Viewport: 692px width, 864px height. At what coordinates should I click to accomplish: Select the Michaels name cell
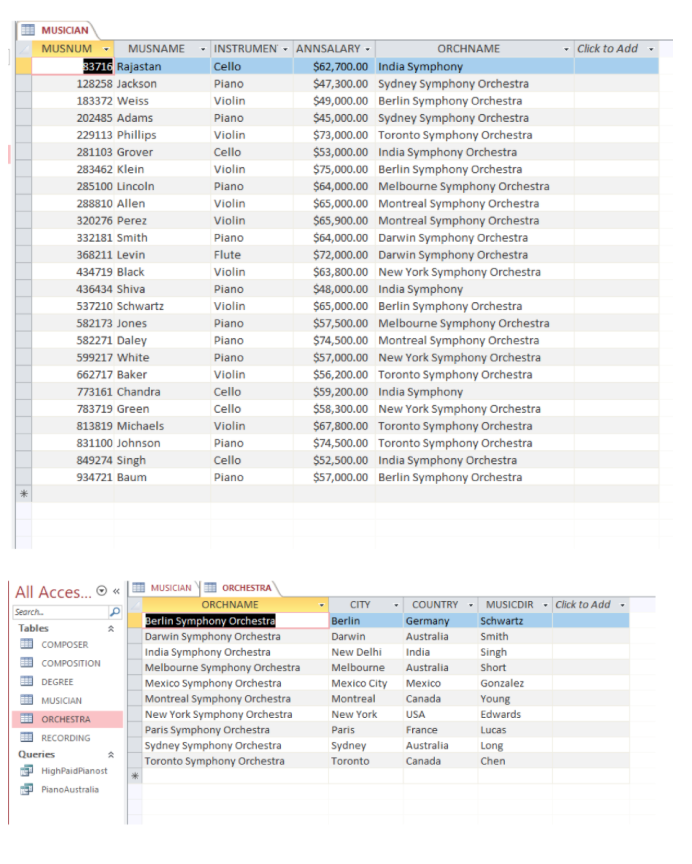coord(162,426)
